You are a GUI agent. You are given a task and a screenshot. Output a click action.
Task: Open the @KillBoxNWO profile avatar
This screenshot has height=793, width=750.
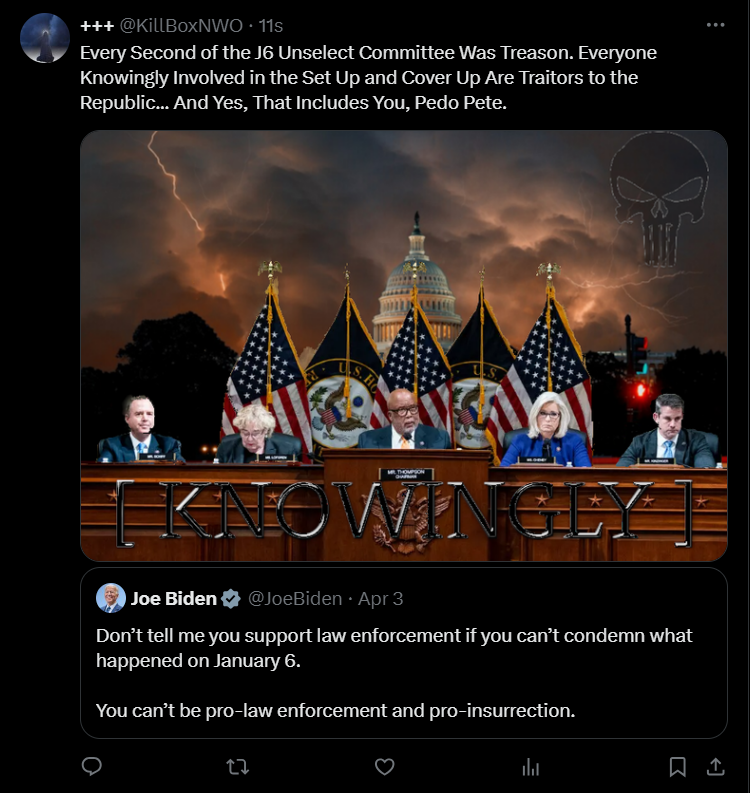45,38
